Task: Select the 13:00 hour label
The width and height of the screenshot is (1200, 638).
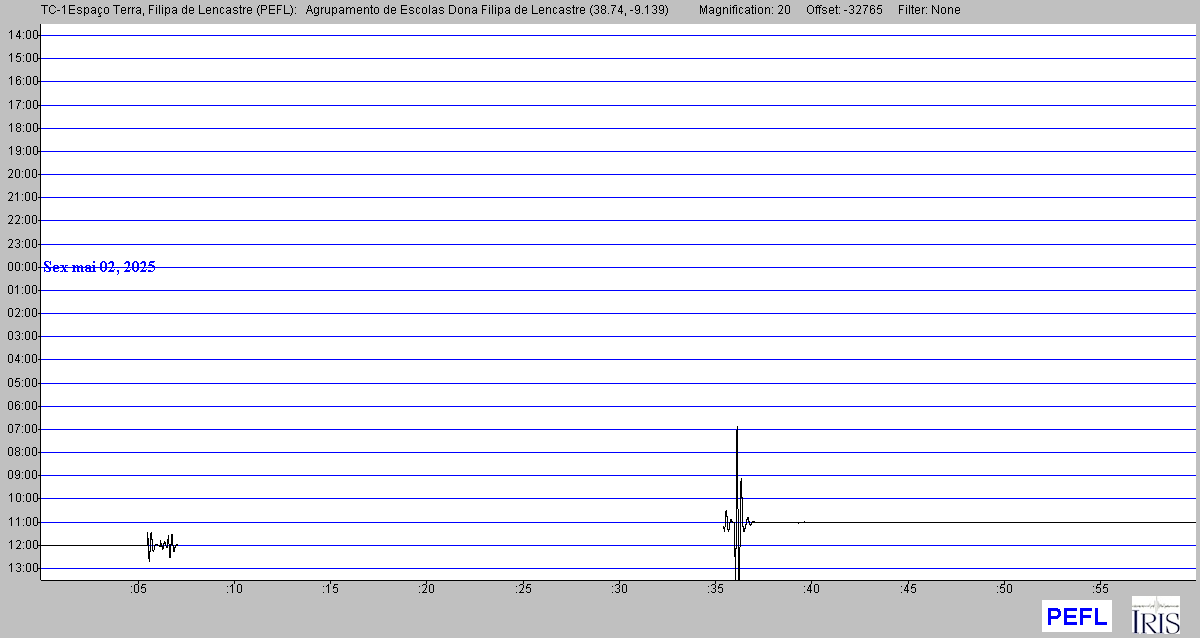Action: (x=22, y=568)
